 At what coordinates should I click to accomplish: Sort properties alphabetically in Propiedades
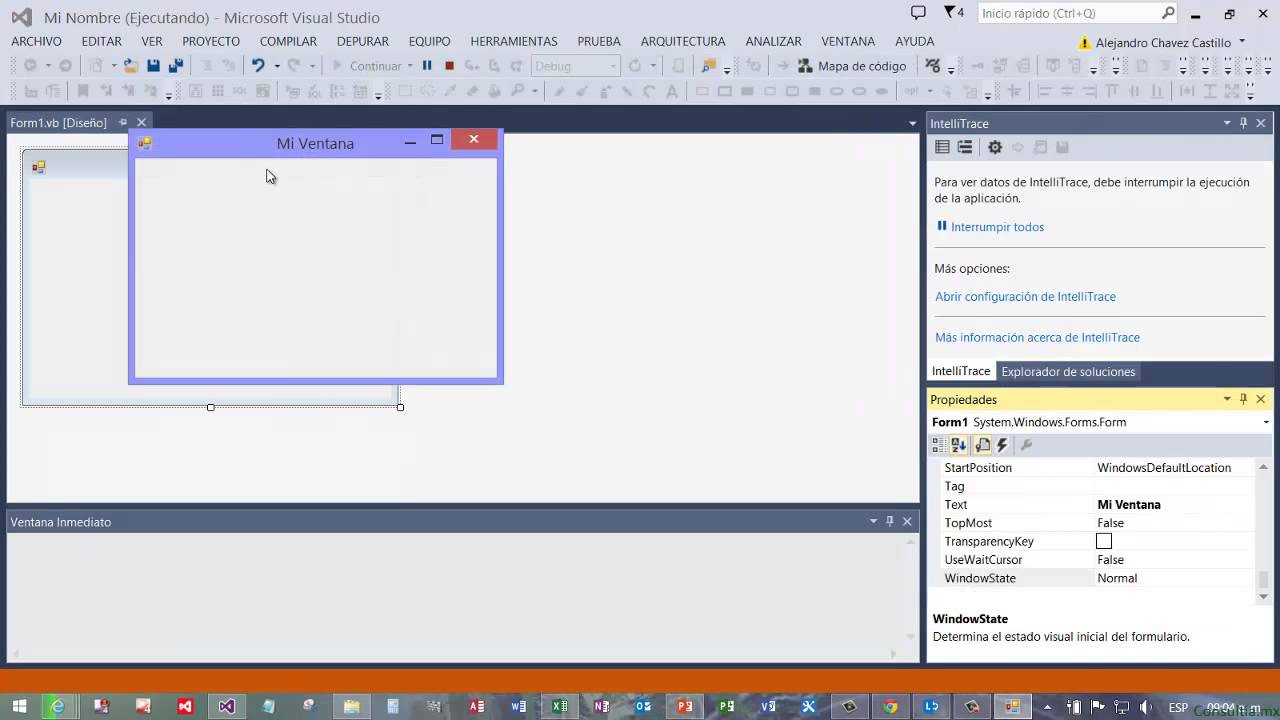(x=959, y=445)
